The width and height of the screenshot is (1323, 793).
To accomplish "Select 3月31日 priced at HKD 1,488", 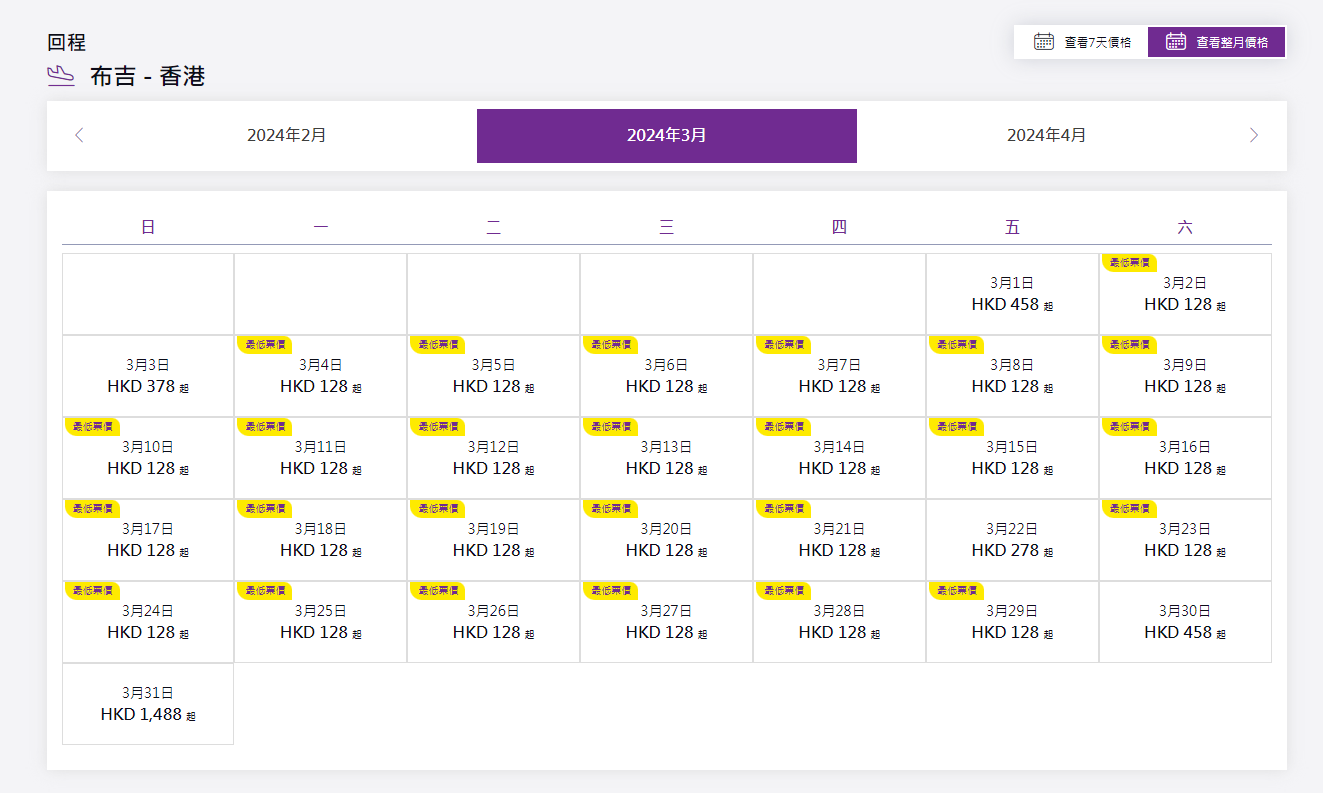I will tap(148, 704).
